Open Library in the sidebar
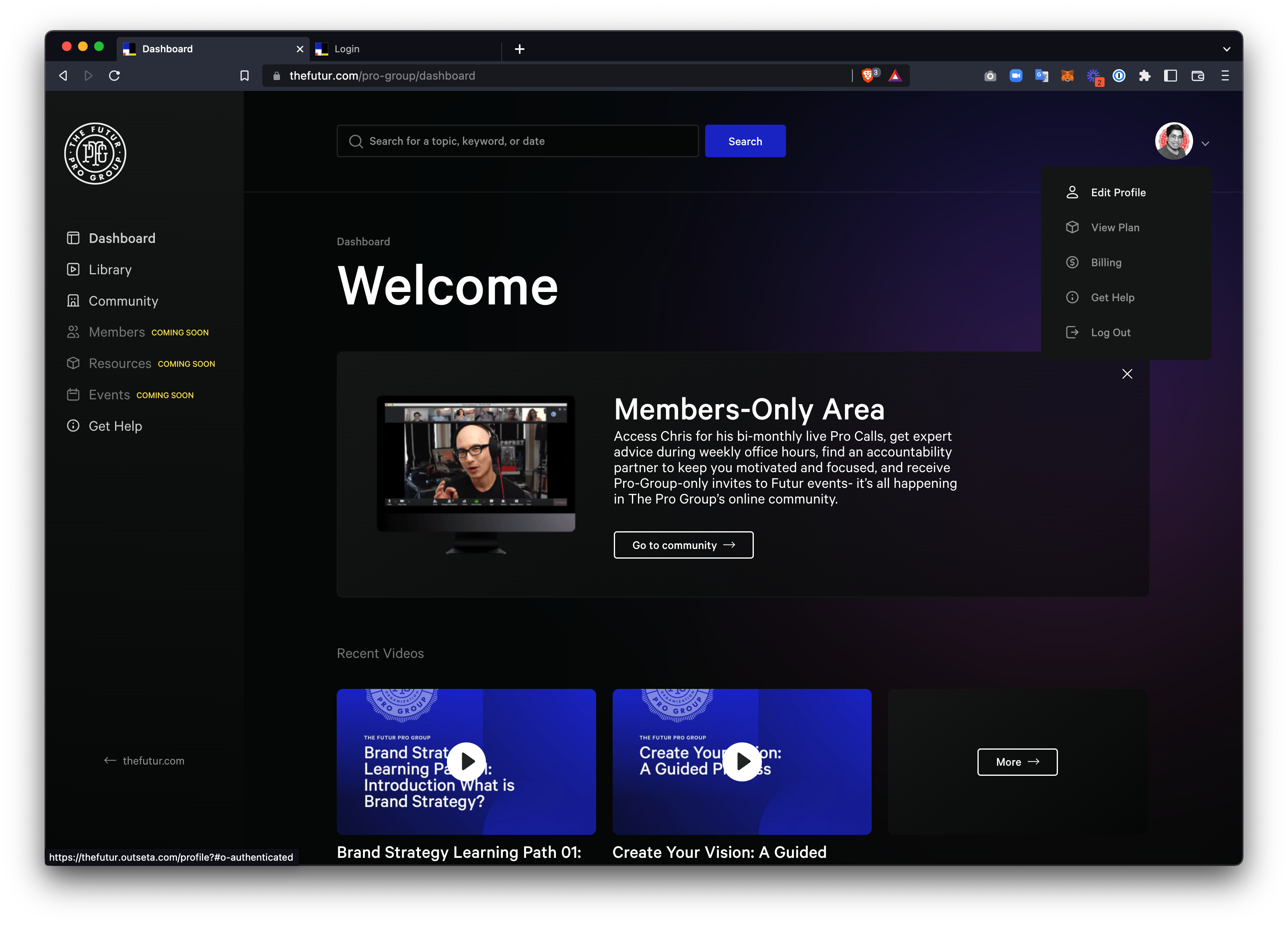The image size is (1288, 925). (109, 270)
